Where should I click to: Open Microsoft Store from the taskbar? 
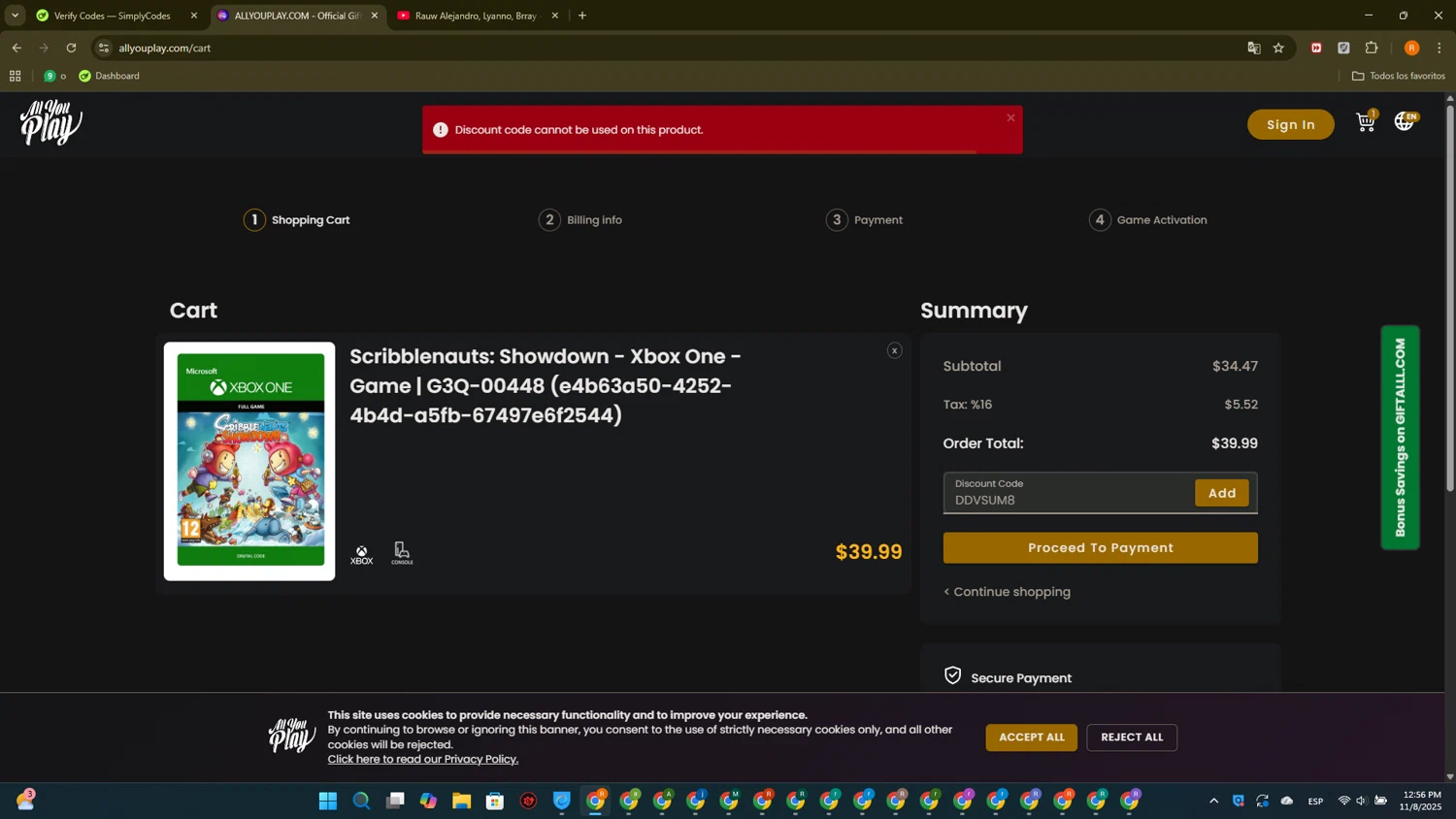(x=495, y=801)
